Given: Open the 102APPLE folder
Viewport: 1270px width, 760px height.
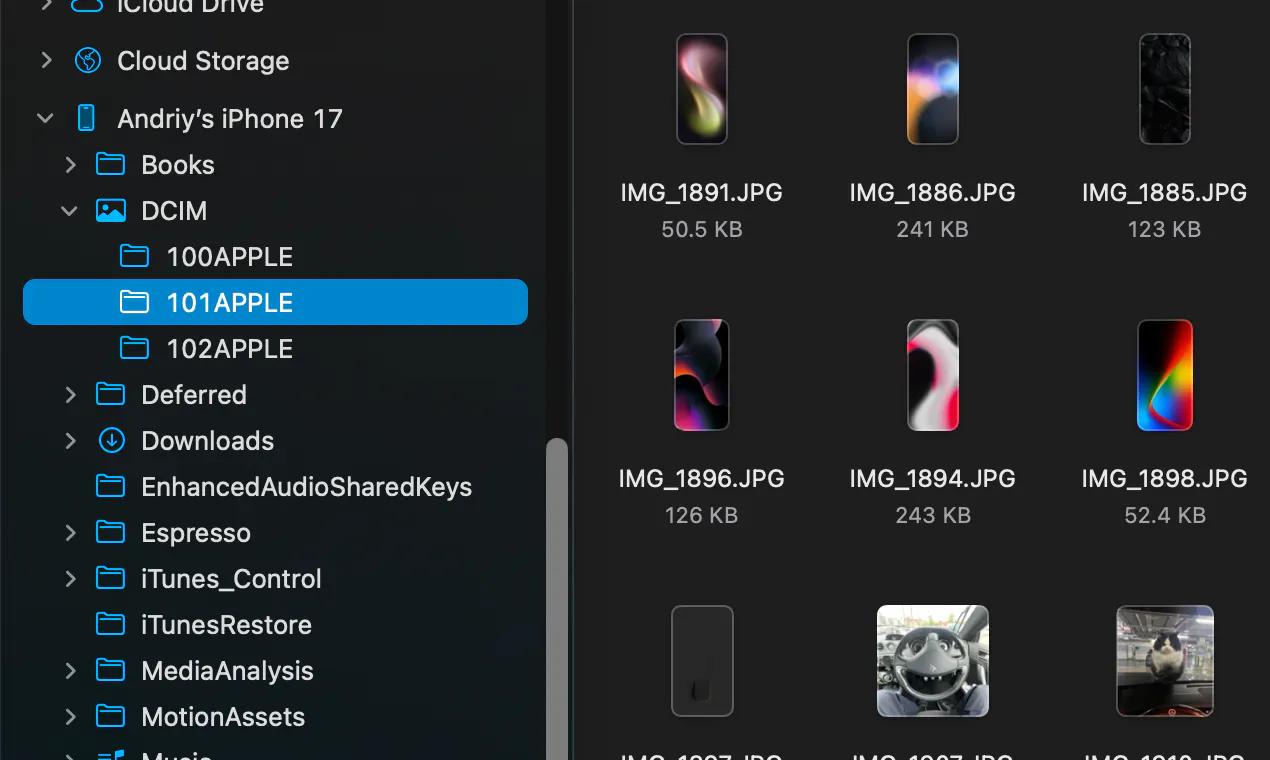Looking at the screenshot, I should click(x=229, y=349).
